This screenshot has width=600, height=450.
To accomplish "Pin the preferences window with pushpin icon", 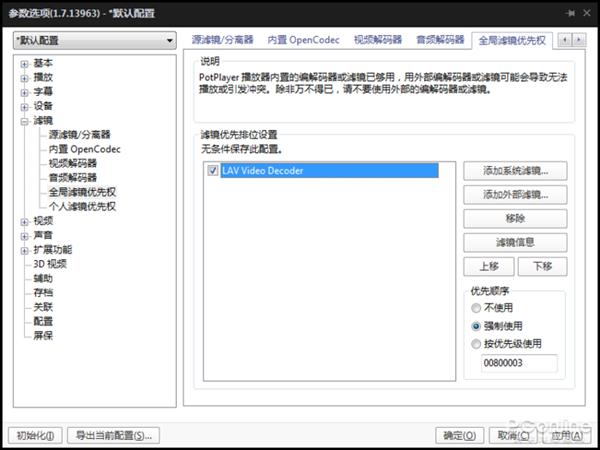I will coord(570,13).
